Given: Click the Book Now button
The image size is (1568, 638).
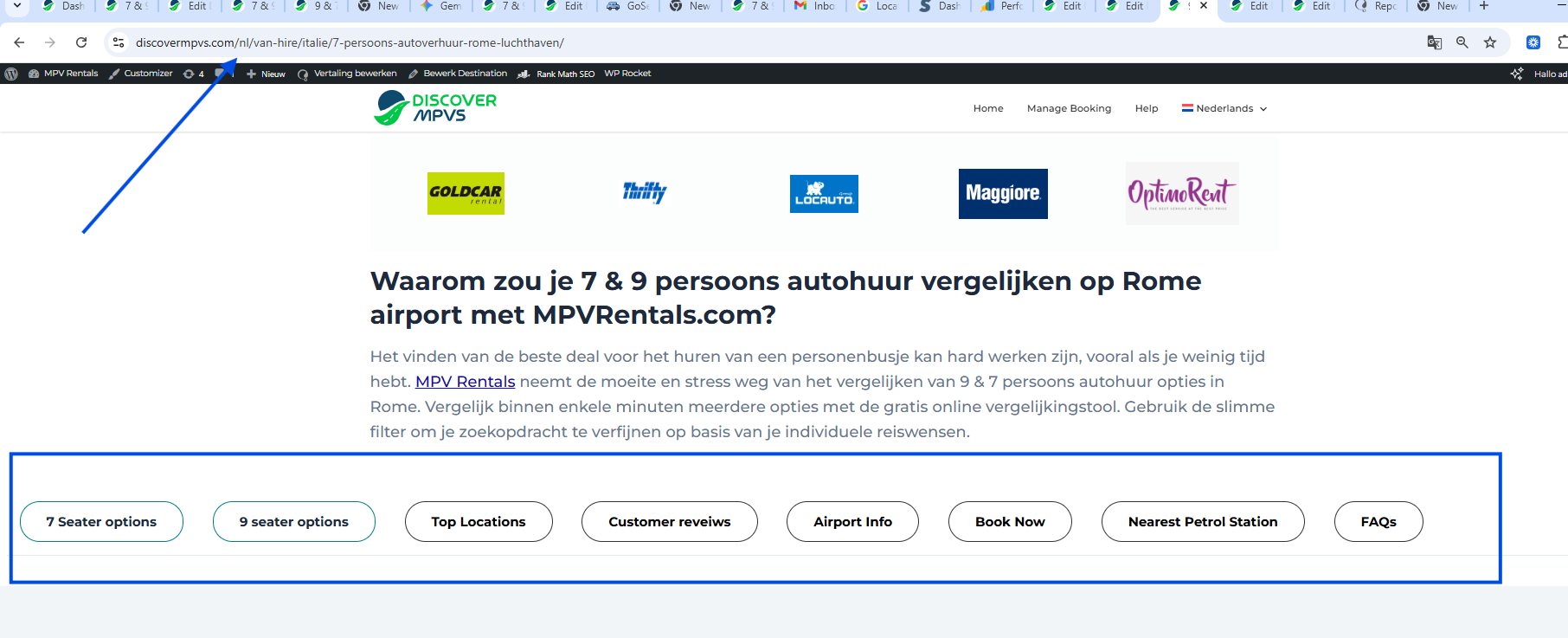Looking at the screenshot, I should point(1010,522).
